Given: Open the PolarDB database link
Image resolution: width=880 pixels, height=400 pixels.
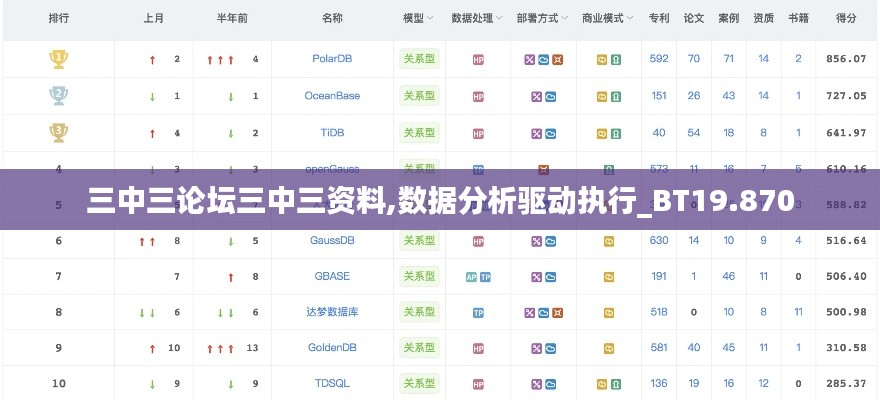Looking at the screenshot, I should 332,58.
